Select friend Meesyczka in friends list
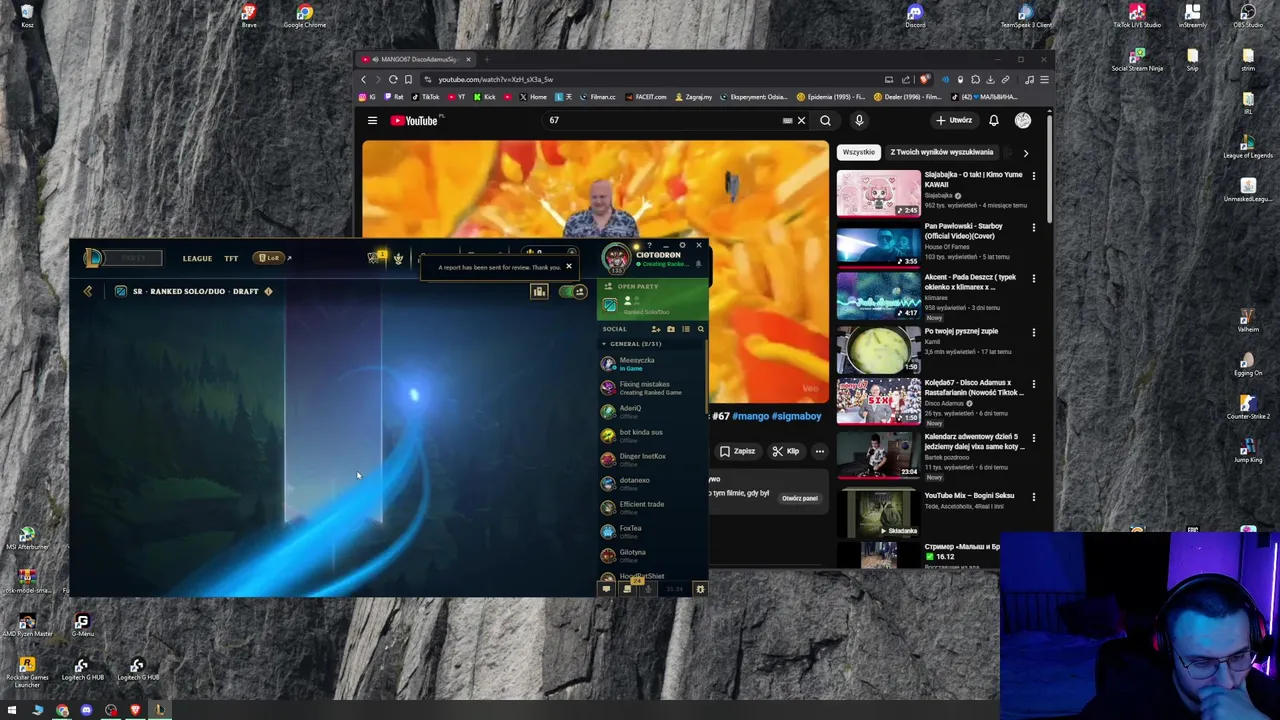Viewport: 1280px width, 720px height. click(x=651, y=364)
